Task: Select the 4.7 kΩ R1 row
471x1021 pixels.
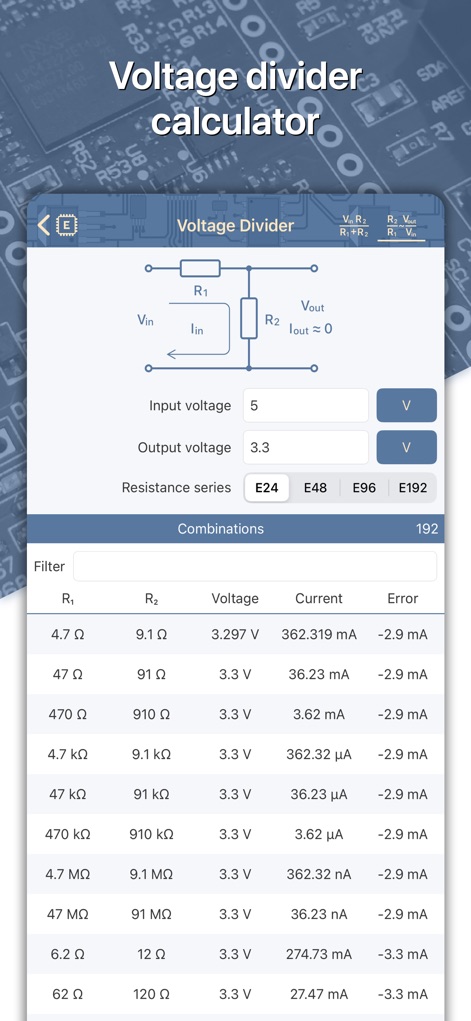Action: point(235,755)
